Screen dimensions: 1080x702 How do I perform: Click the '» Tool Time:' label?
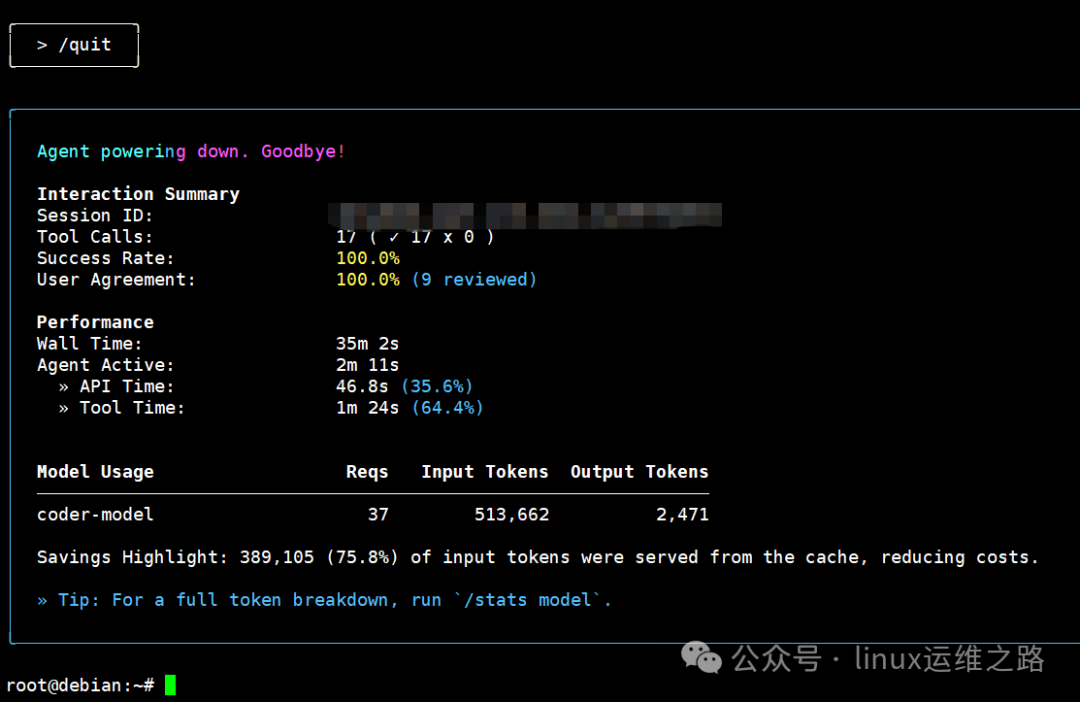(121, 408)
